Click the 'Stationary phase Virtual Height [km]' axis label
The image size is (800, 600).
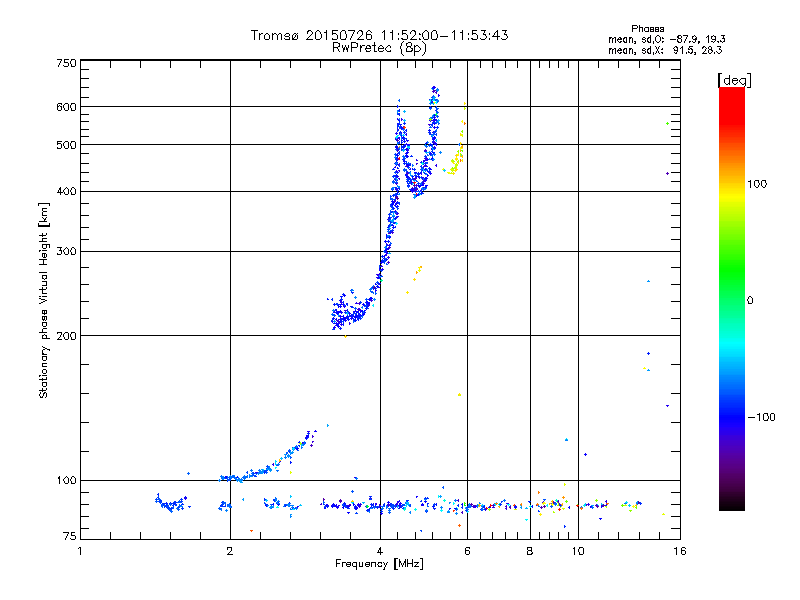[x=44, y=300]
